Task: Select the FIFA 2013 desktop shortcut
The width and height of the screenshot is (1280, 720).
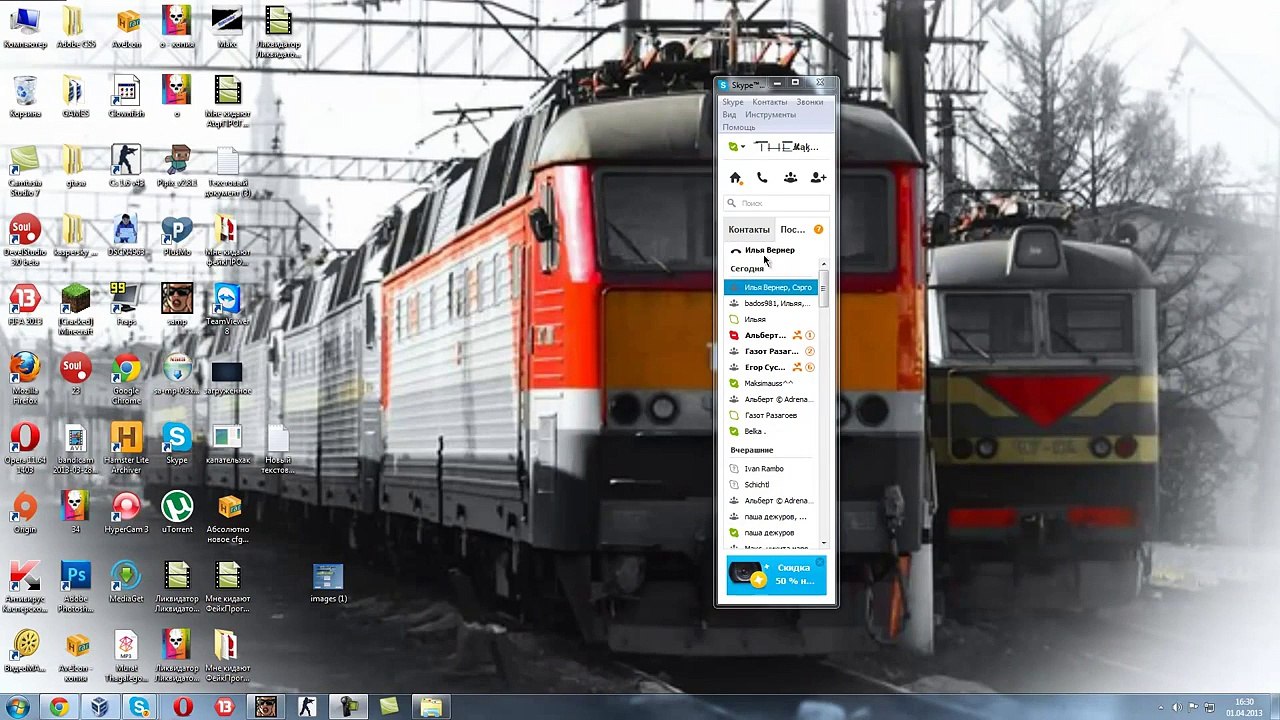Action: pyautogui.click(x=25, y=305)
